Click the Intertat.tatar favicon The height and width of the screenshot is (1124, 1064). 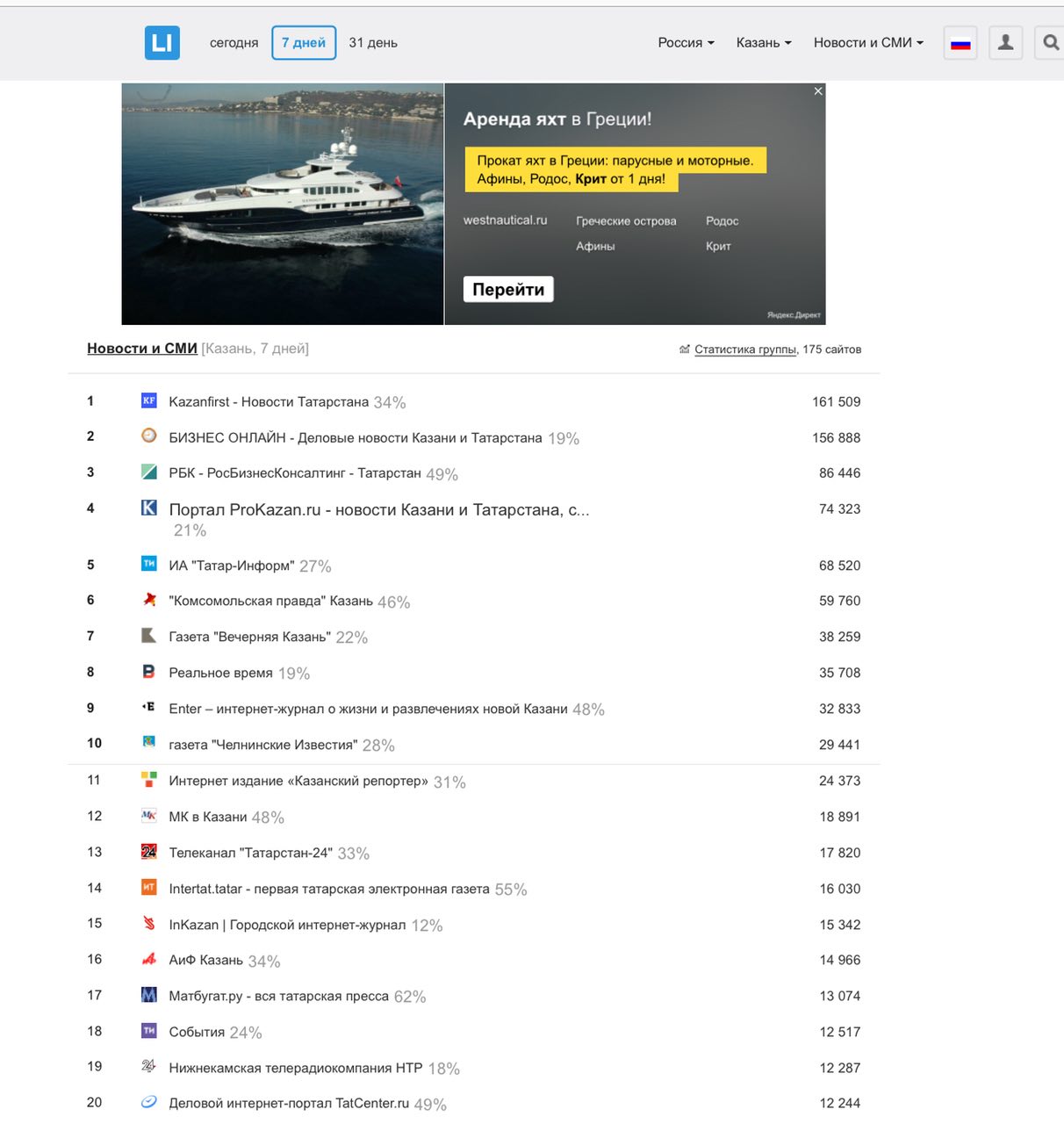(x=149, y=887)
